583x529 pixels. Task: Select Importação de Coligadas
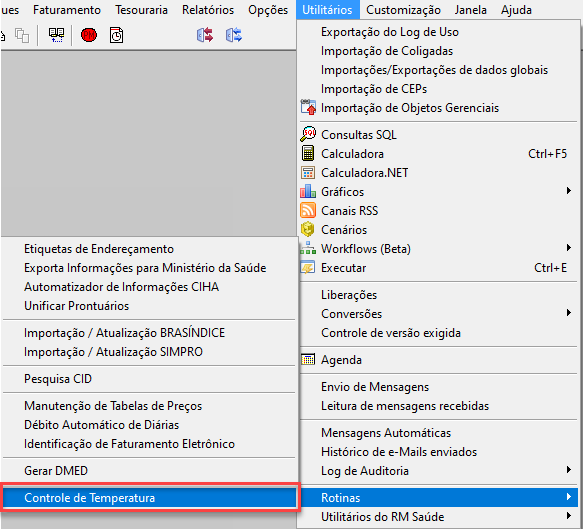[x=438, y=51]
